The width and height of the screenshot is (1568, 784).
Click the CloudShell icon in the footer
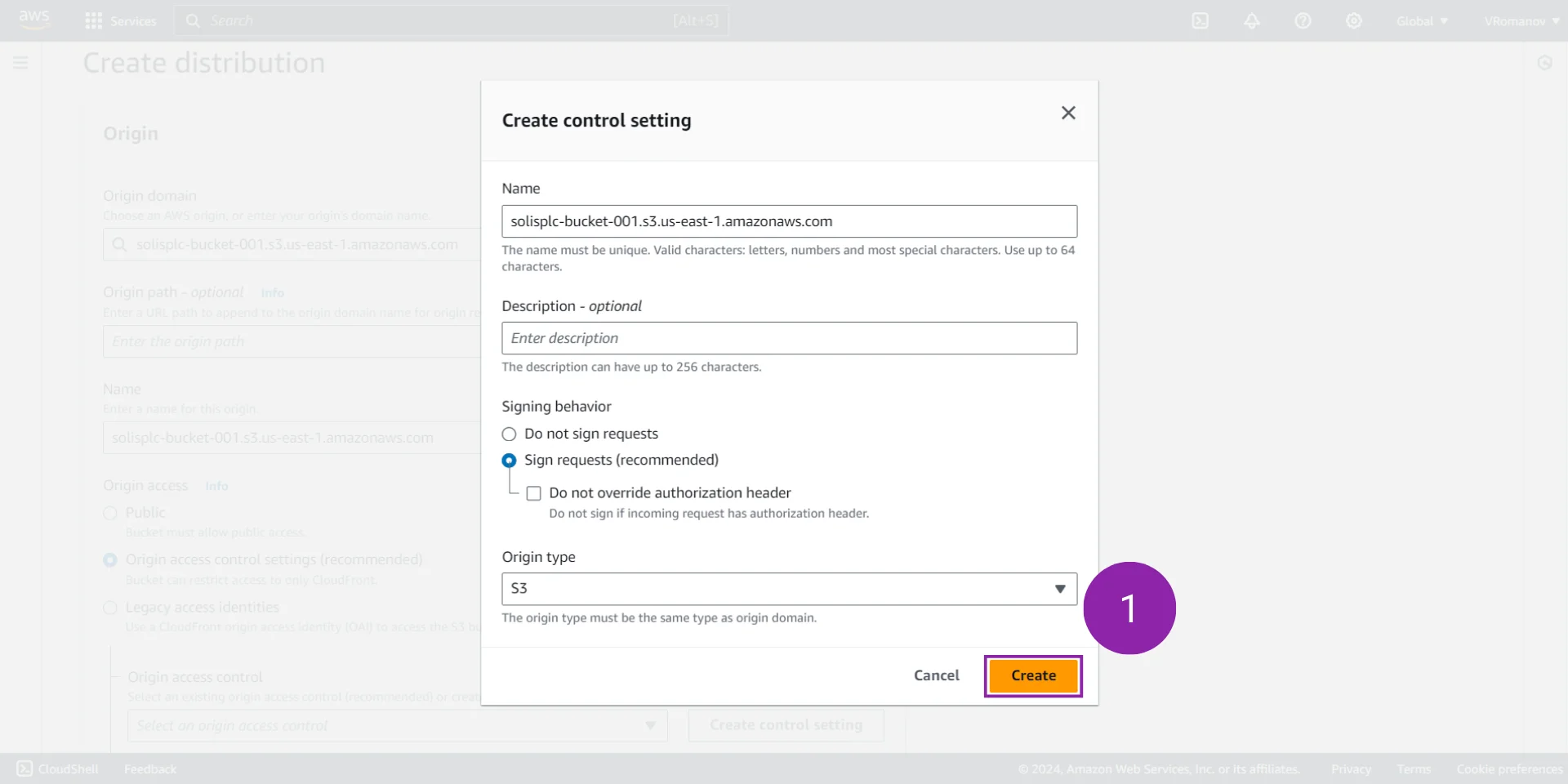[x=24, y=768]
